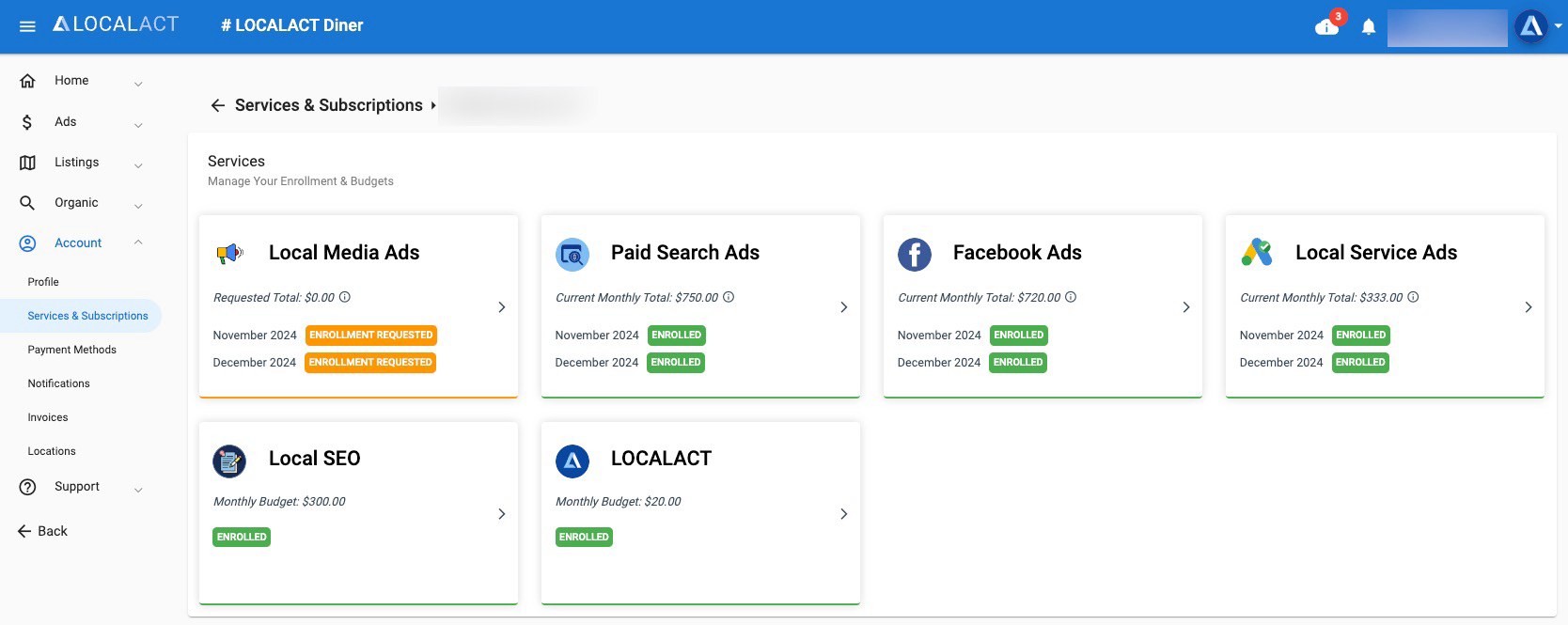This screenshot has height=625, width=1568.
Task: Click the Listings map icon
Action: point(27,163)
